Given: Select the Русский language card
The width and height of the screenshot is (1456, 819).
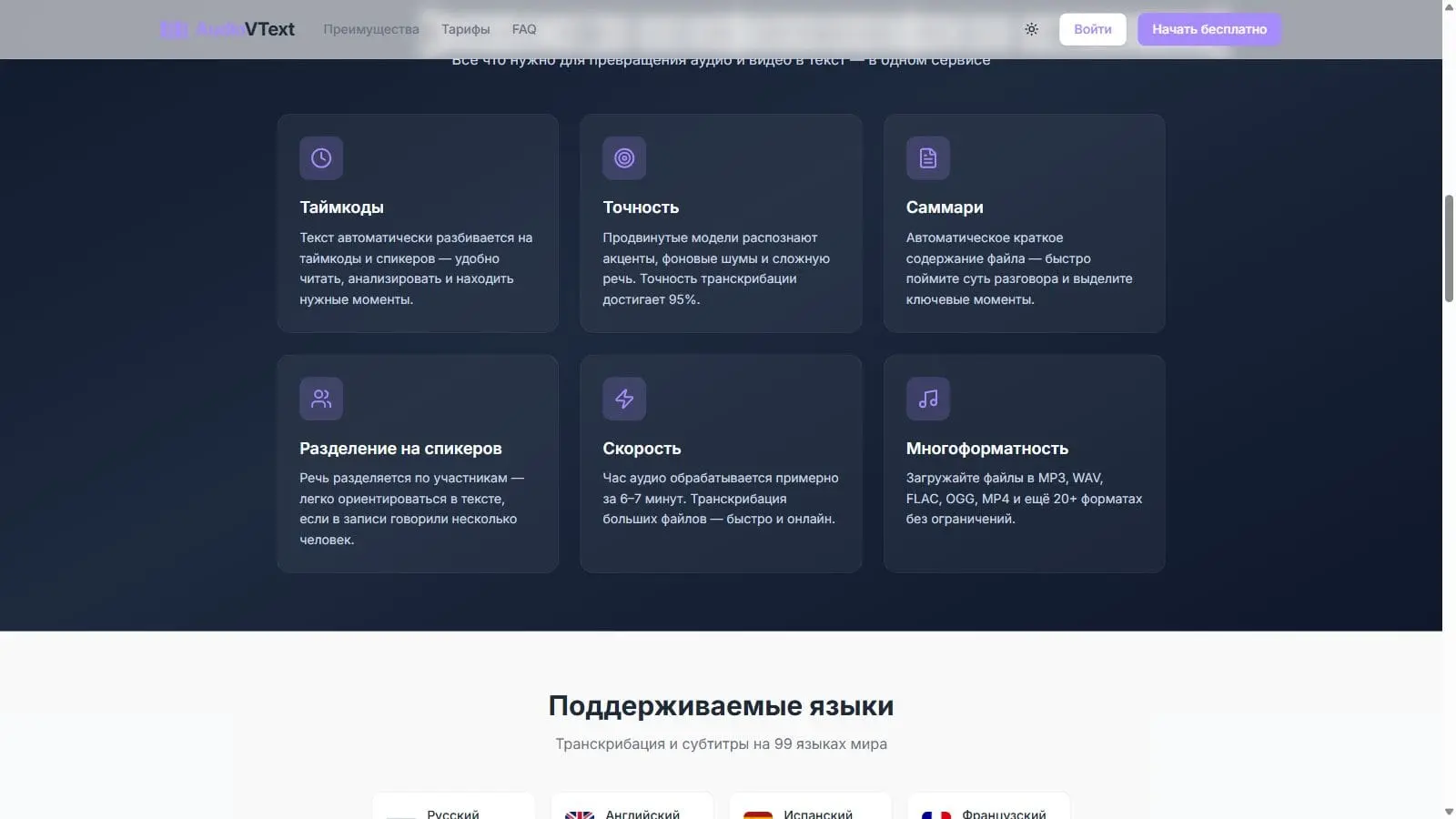Looking at the screenshot, I should pyautogui.click(x=454, y=806).
